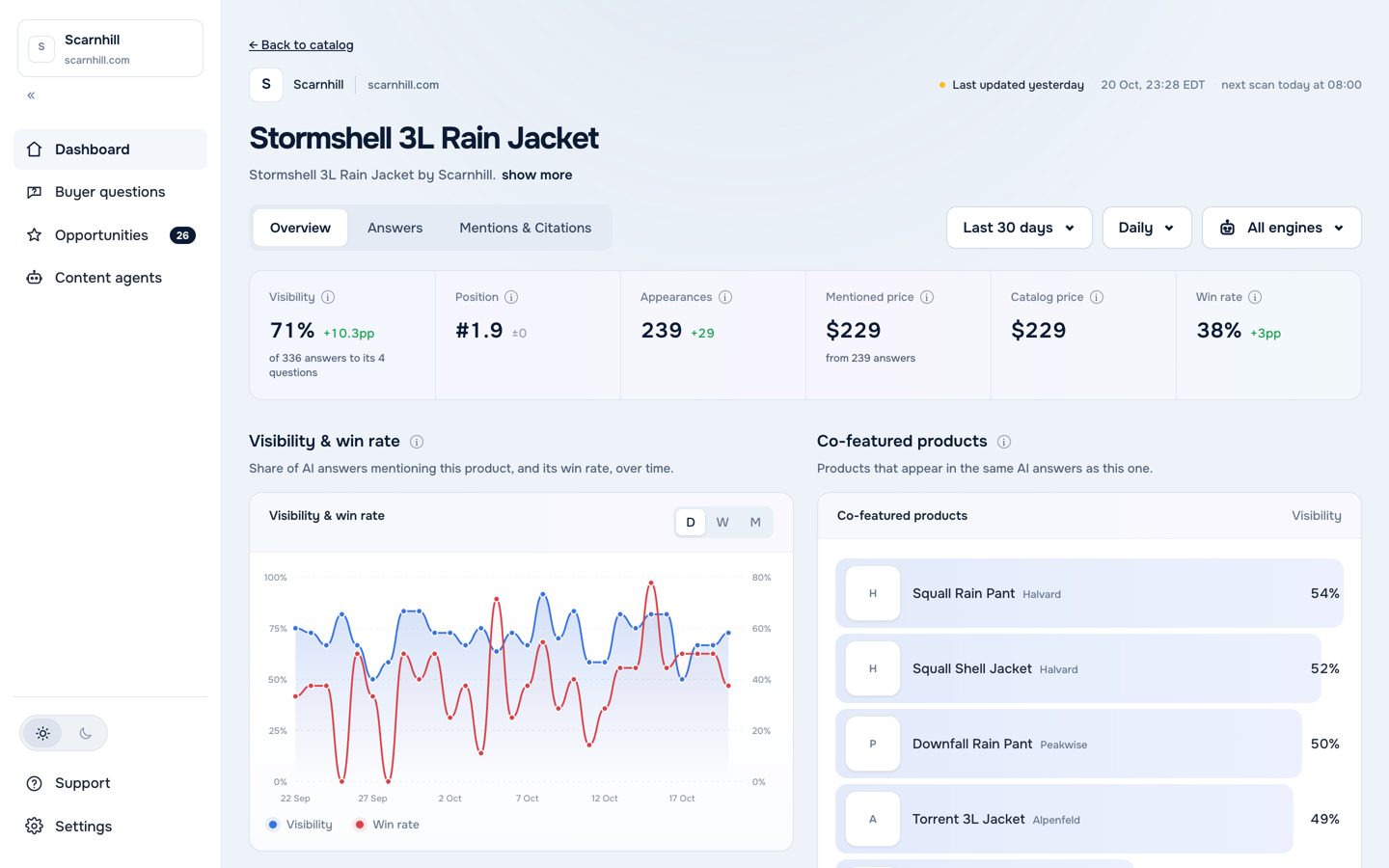
Task: Open the Mentioned price info icon
Action: click(927, 297)
